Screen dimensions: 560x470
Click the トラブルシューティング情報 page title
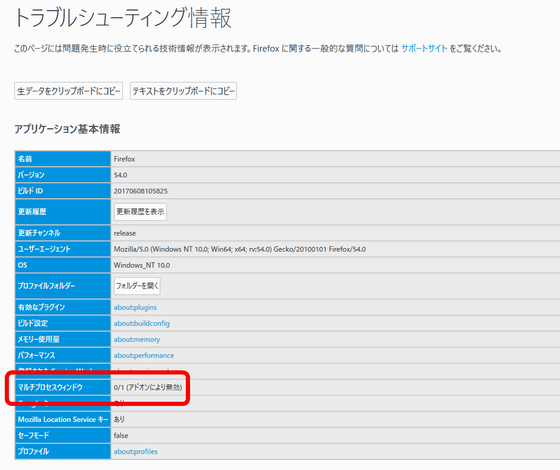coord(123,18)
